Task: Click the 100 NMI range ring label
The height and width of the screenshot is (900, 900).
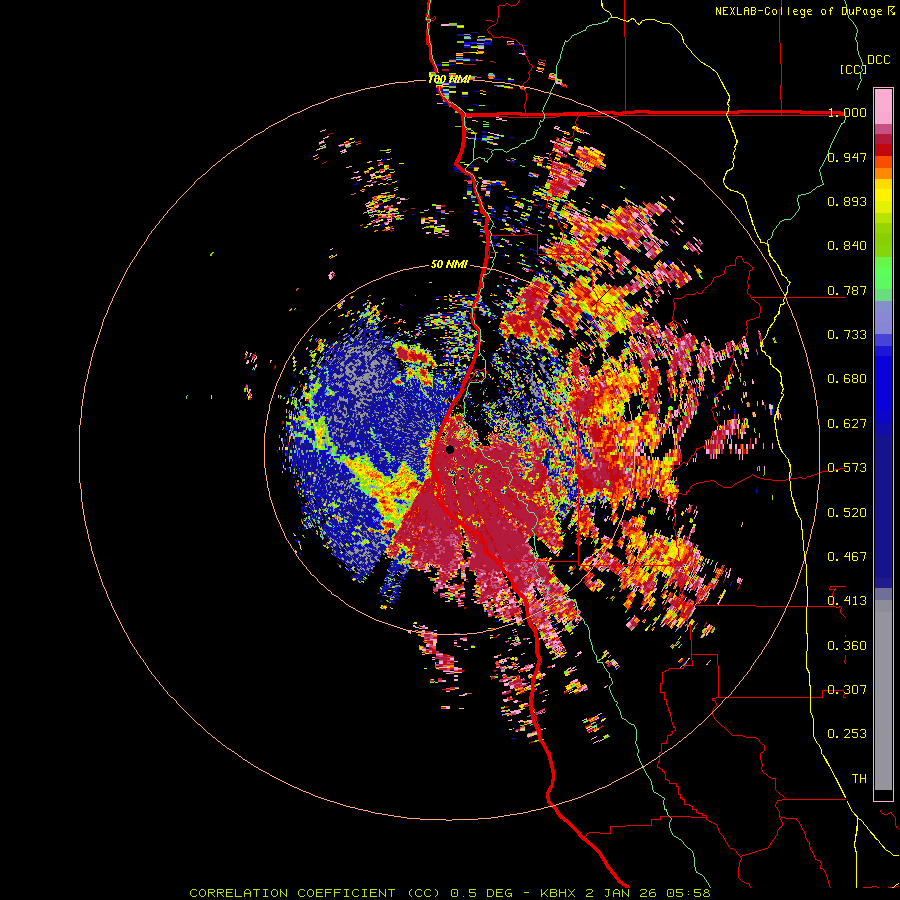Action: (x=449, y=79)
